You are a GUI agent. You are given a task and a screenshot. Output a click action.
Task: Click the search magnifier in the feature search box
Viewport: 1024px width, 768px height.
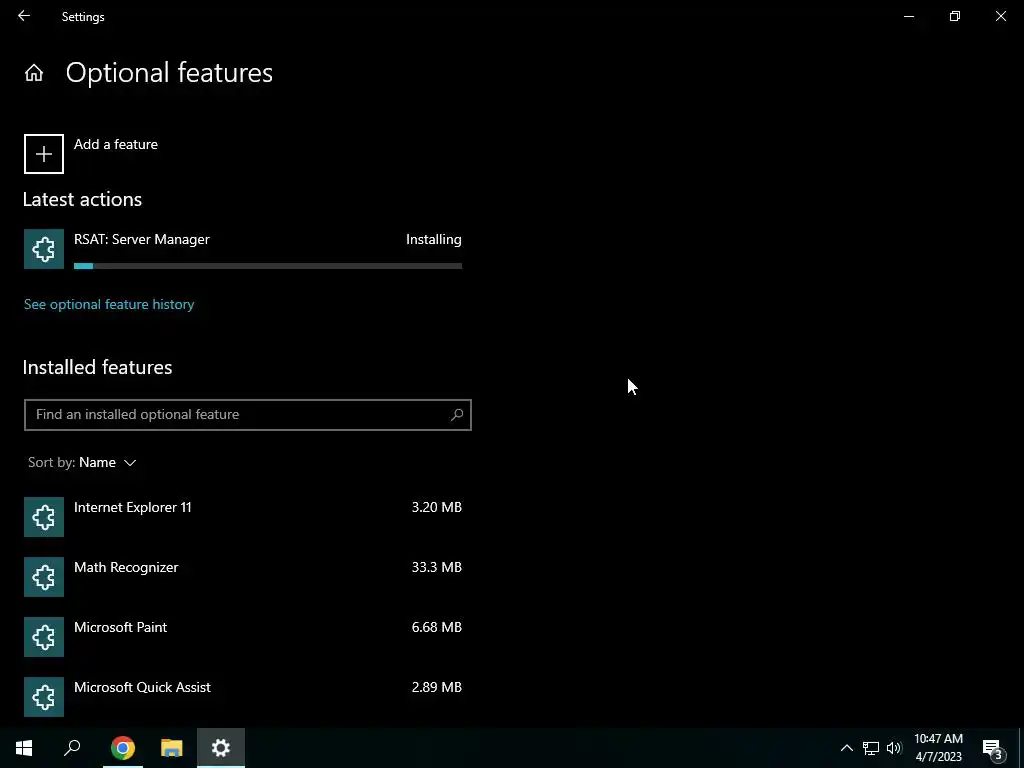pyautogui.click(x=457, y=415)
